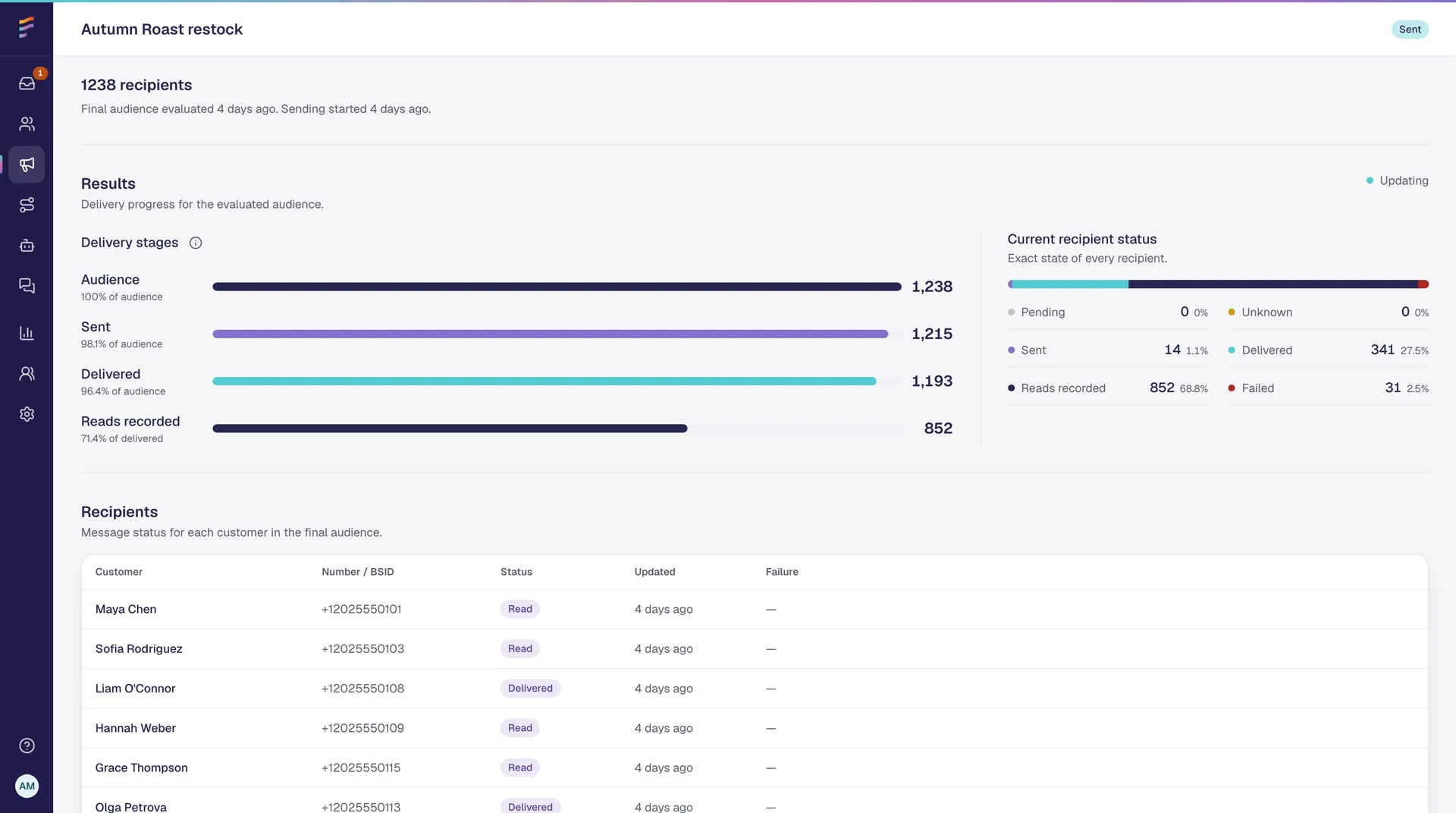Click the Sent campaign status badge

pyautogui.click(x=1410, y=30)
